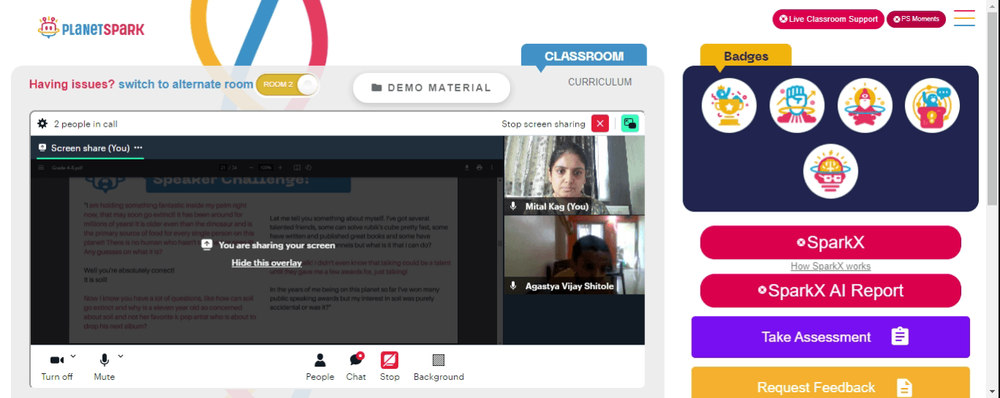
Task: Toggle the ROOM 2 switch
Action: pos(287,85)
